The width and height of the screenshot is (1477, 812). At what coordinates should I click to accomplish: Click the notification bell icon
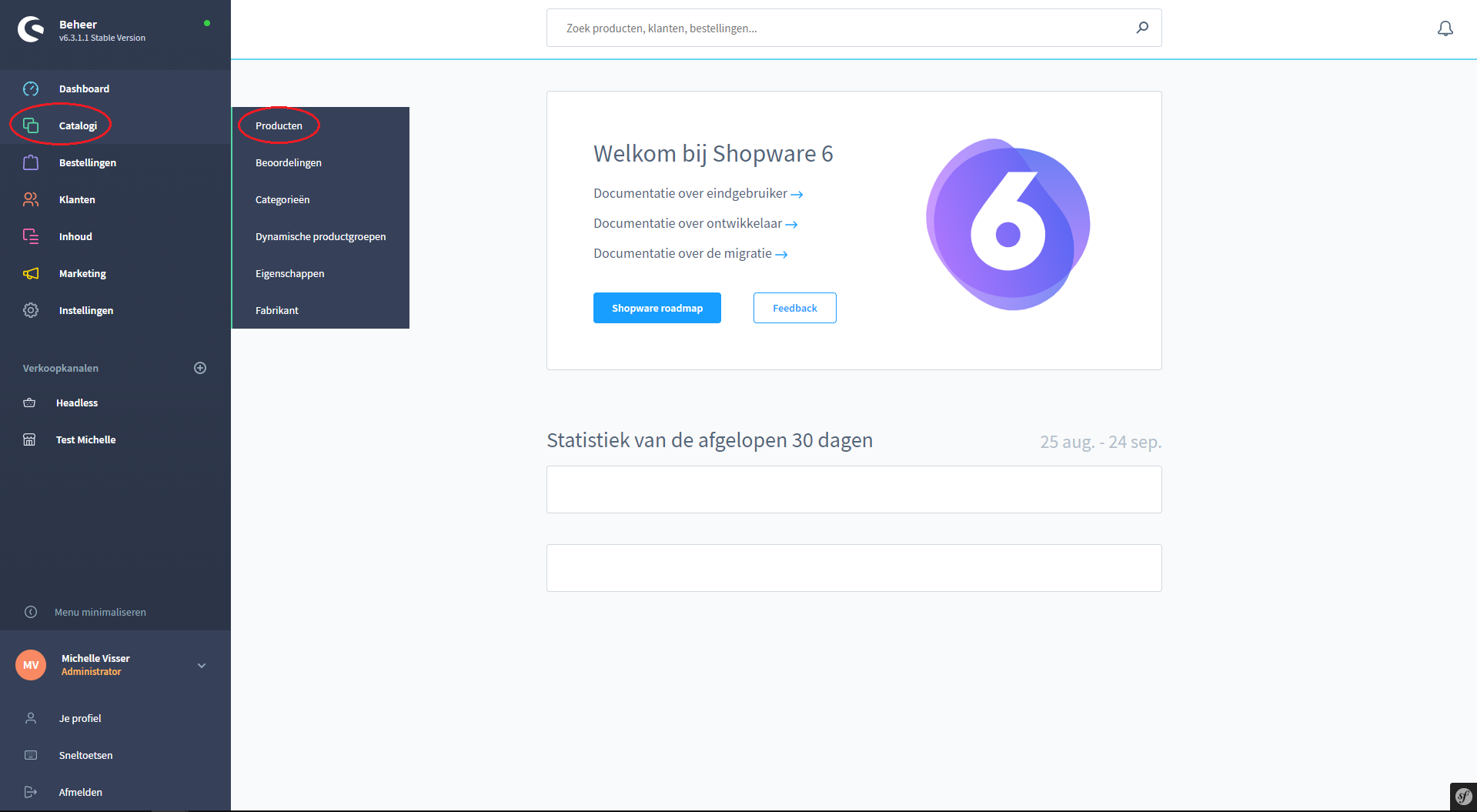[1445, 28]
